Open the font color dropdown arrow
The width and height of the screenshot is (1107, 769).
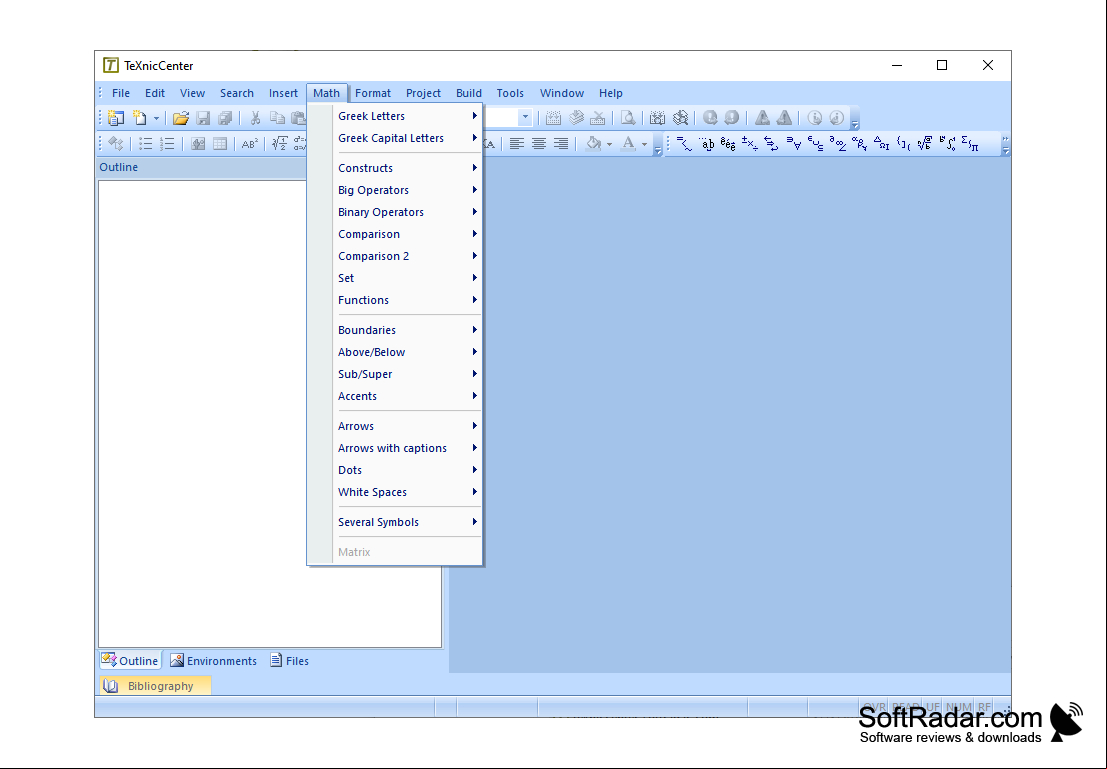click(644, 144)
